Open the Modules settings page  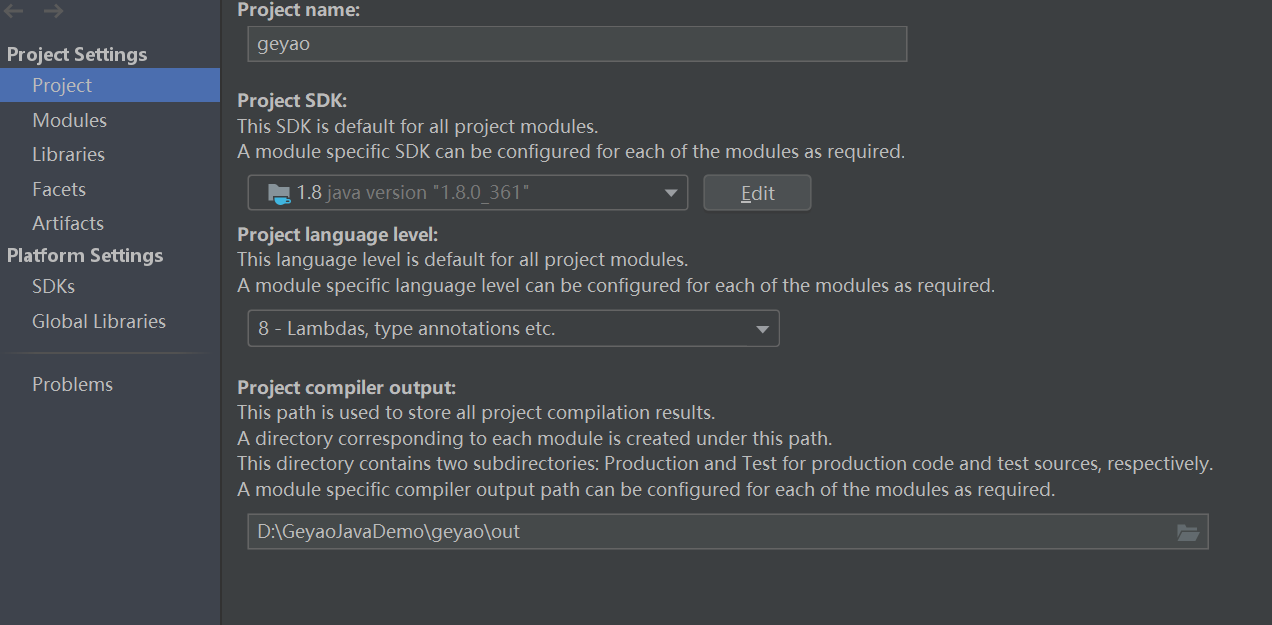[x=69, y=120]
